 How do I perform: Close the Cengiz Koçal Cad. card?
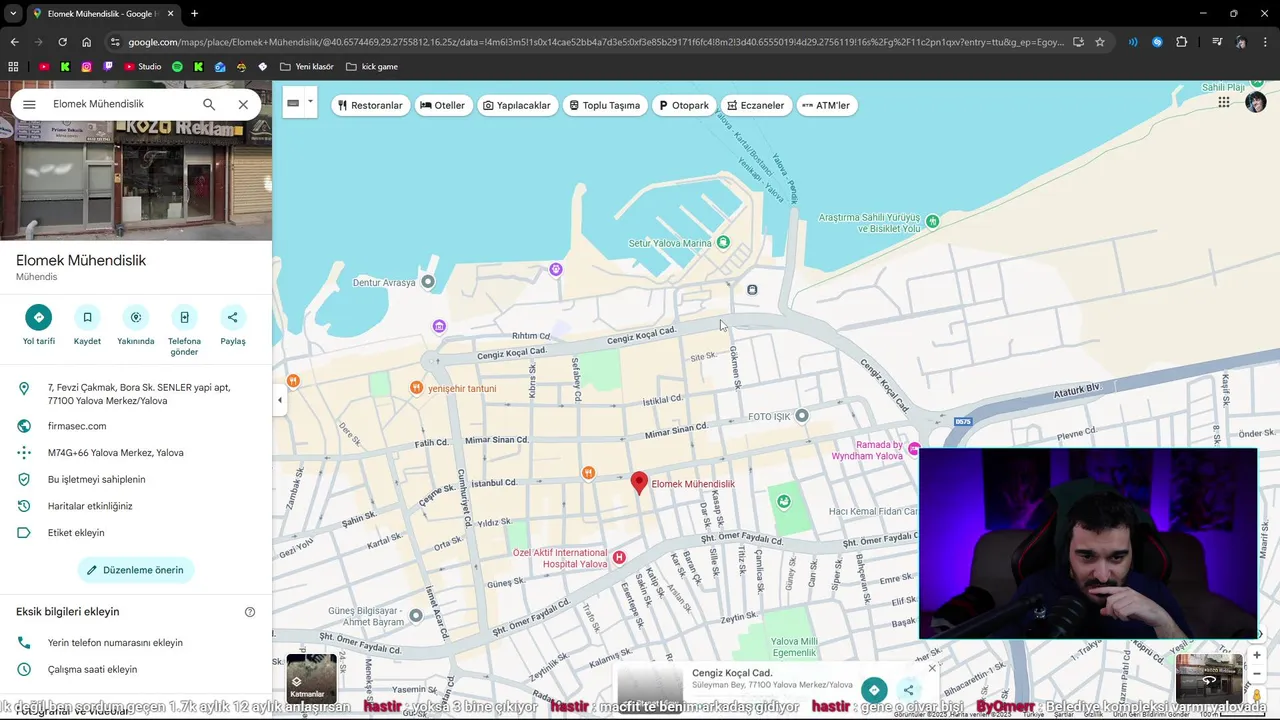pyautogui.click(x=932, y=668)
